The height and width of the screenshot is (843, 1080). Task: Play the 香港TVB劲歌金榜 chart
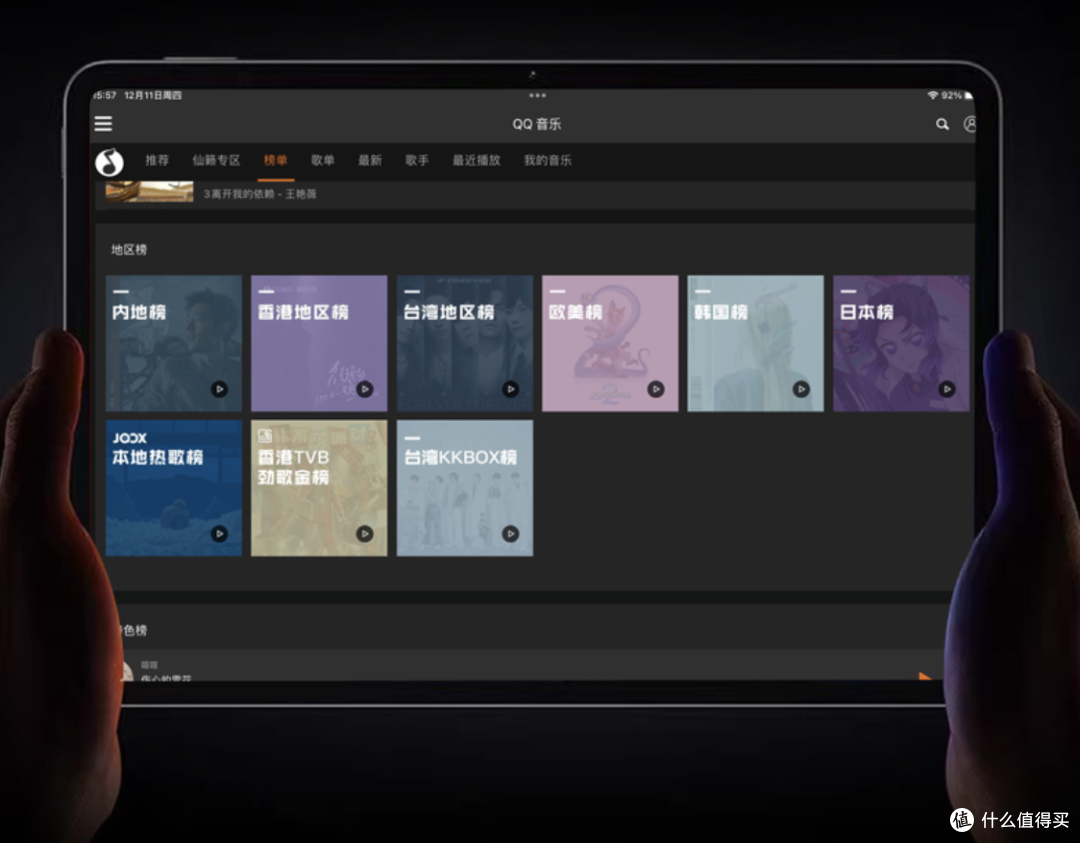[365, 534]
